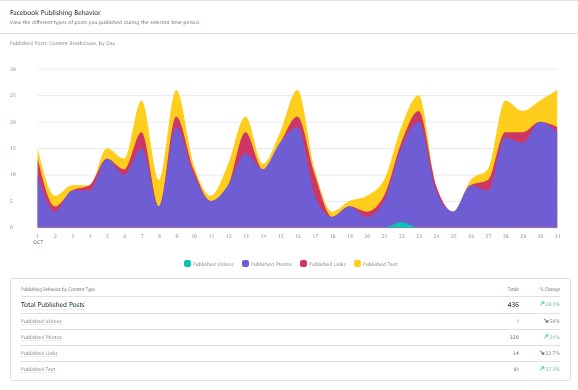Click day 13 on the x-axis

pyautogui.click(x=246, y=236)
